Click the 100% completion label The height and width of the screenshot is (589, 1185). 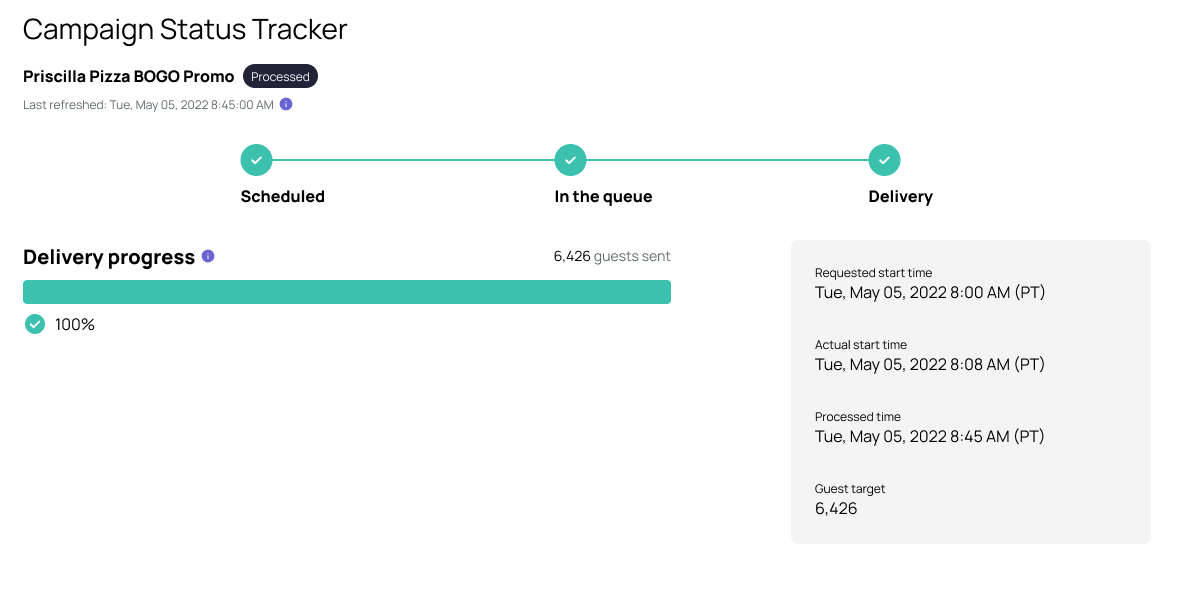[x=75, y=325]
